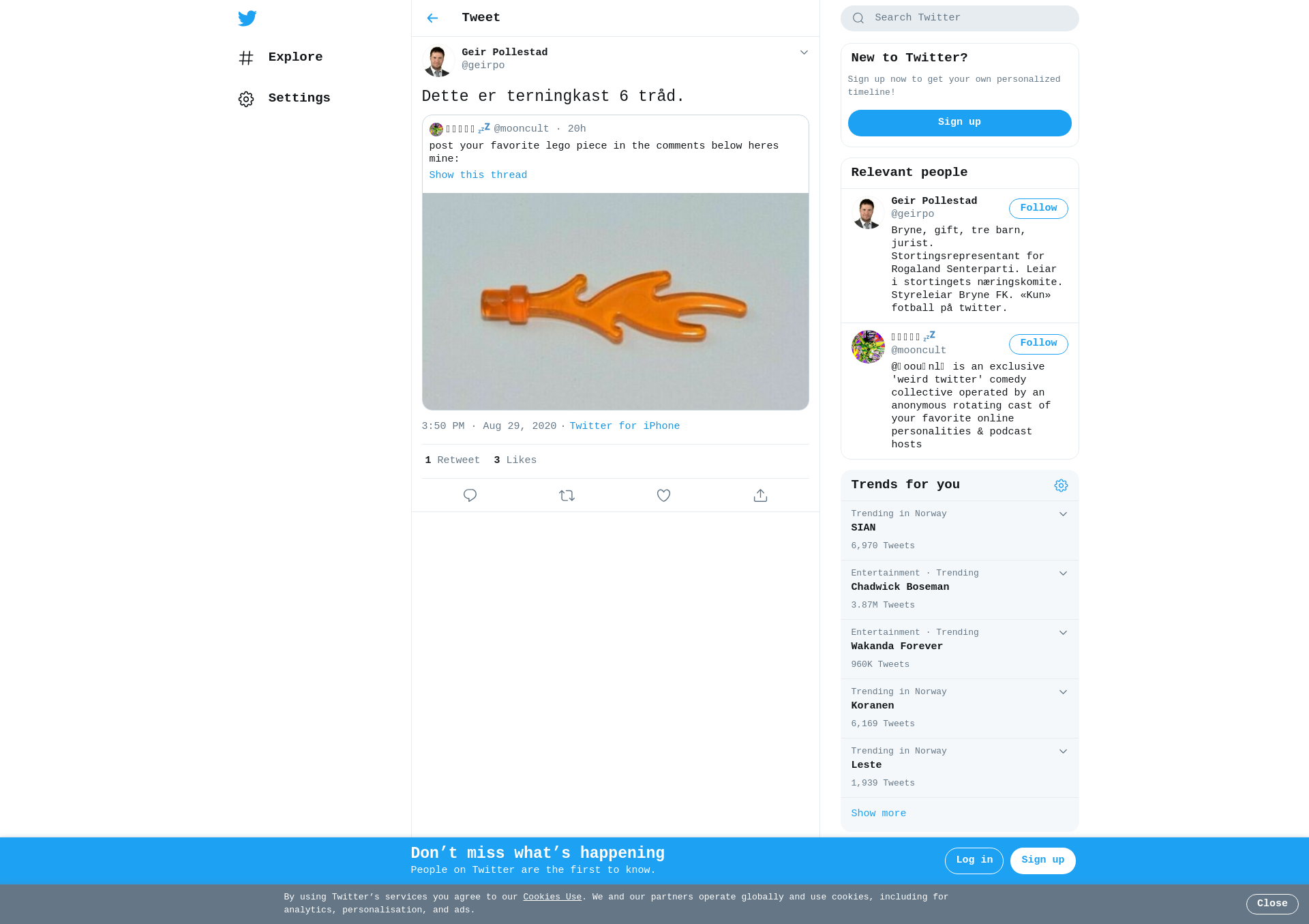
Task: Follow Geir Pollestad
Action: [x=1038, y=209]
